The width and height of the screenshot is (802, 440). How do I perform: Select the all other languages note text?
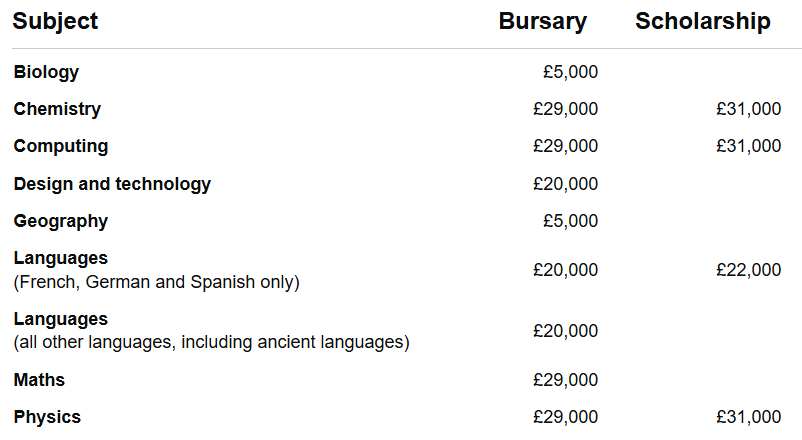click(x=211, y=343)
